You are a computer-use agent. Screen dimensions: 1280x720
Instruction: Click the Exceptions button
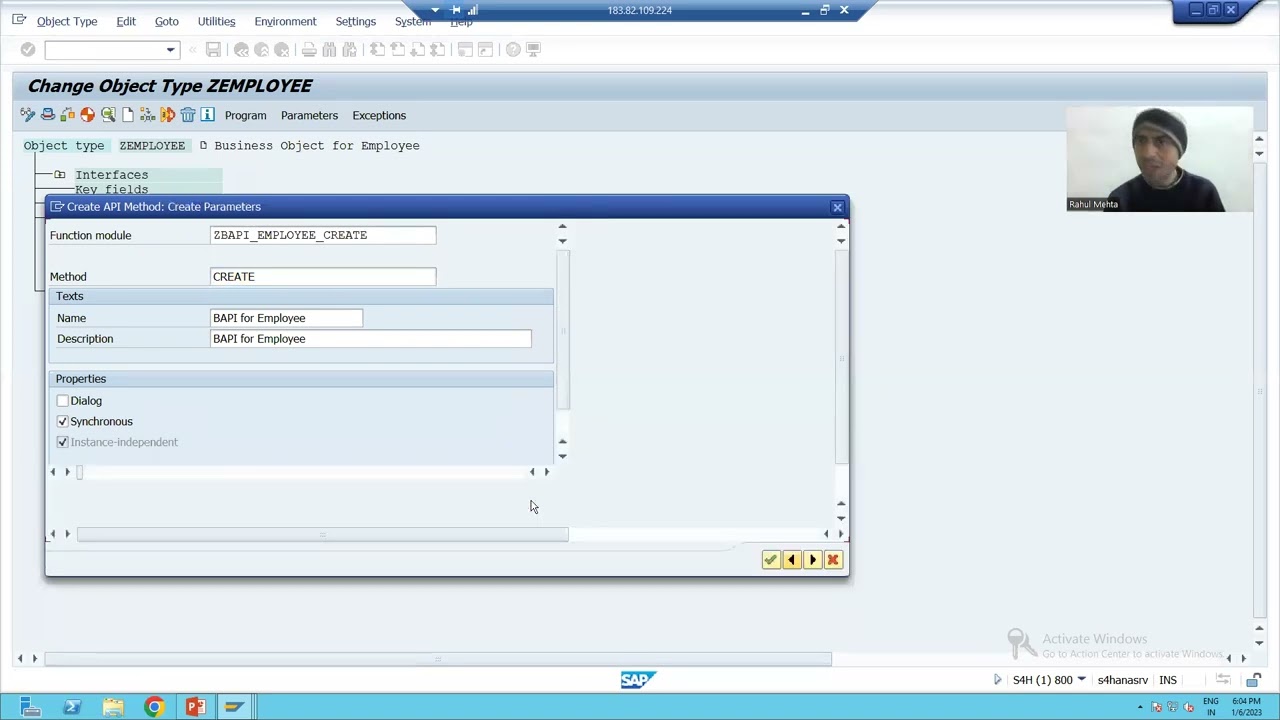point(379,115)
